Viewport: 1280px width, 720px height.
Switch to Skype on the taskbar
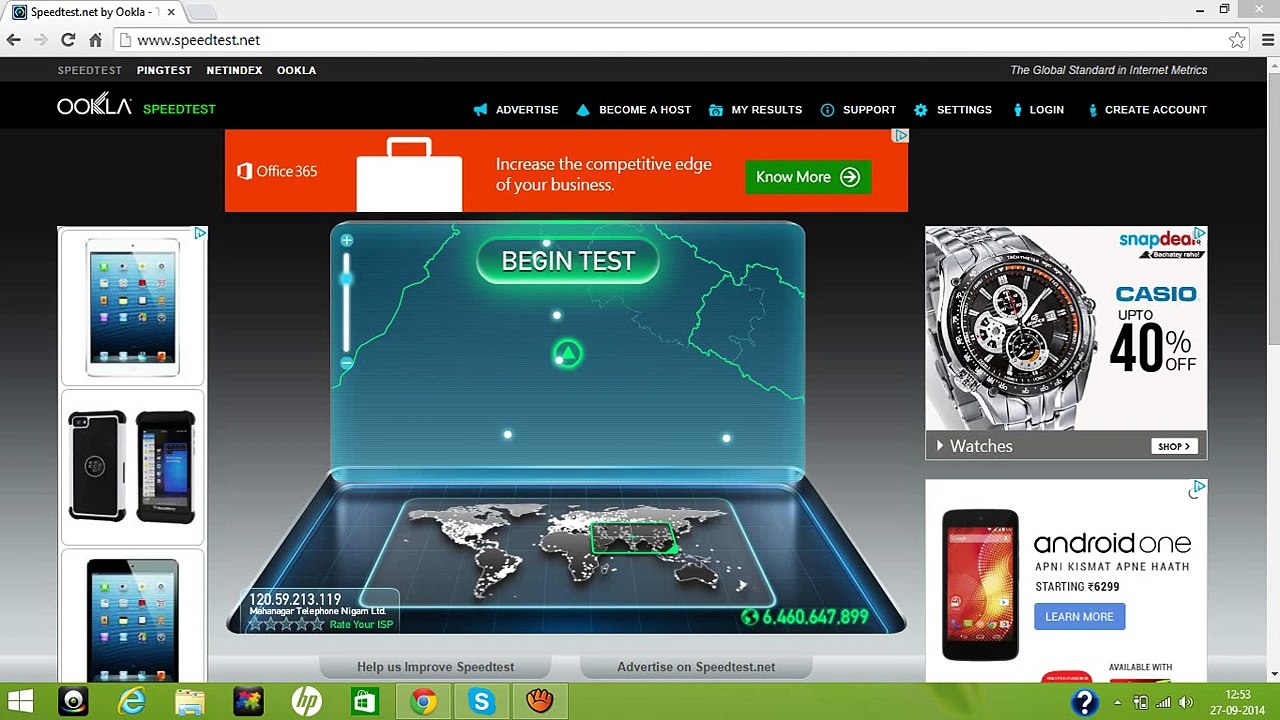pyautogui.click(x=481, y=701)
